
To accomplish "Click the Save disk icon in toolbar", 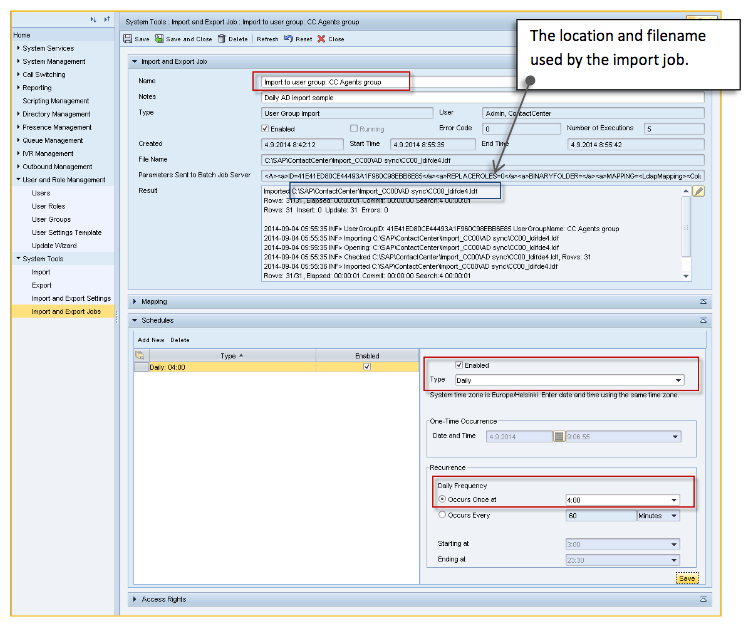I will pos(127,39).
